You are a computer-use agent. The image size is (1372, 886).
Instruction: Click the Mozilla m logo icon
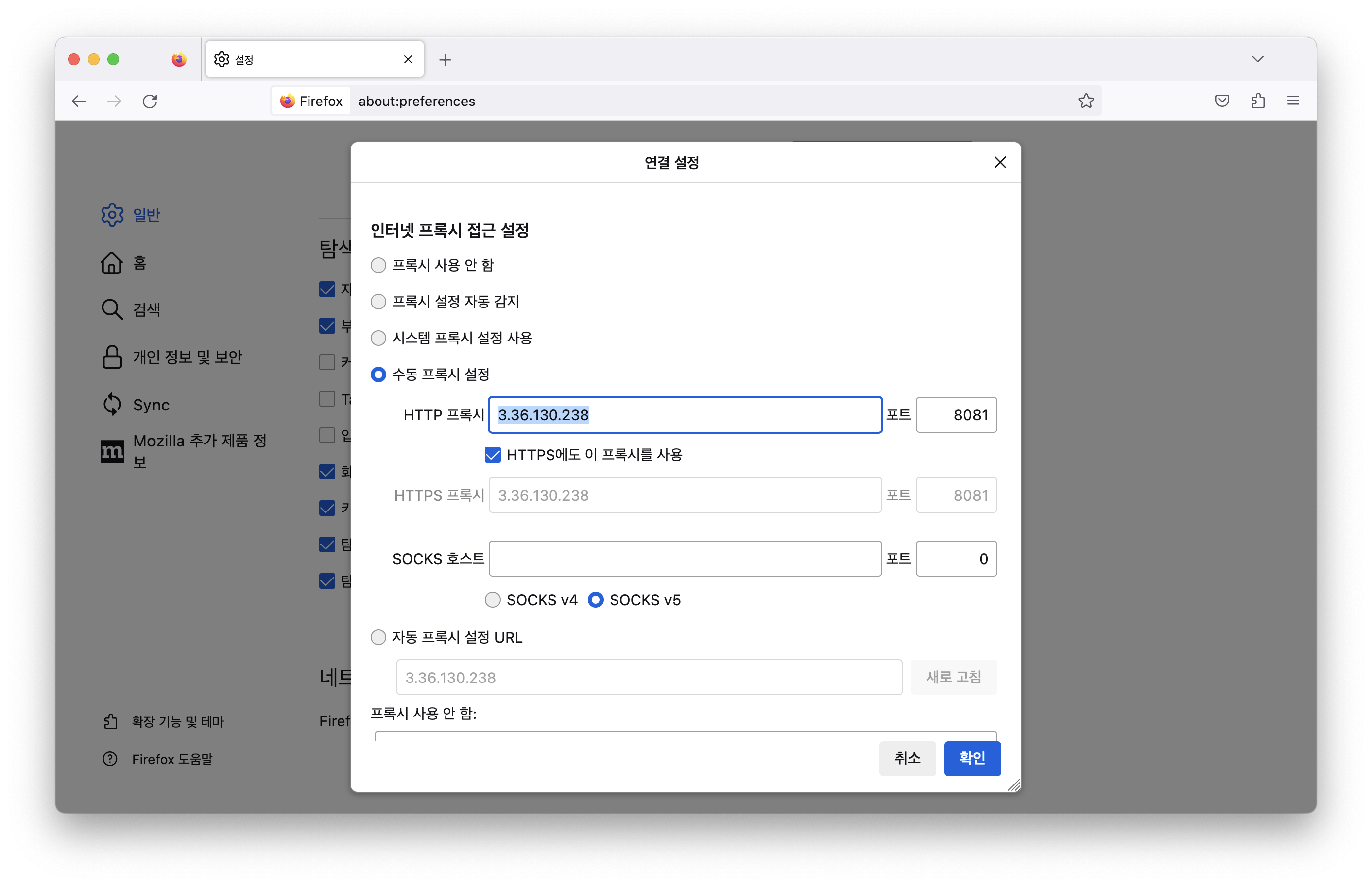tap(111, 452)
